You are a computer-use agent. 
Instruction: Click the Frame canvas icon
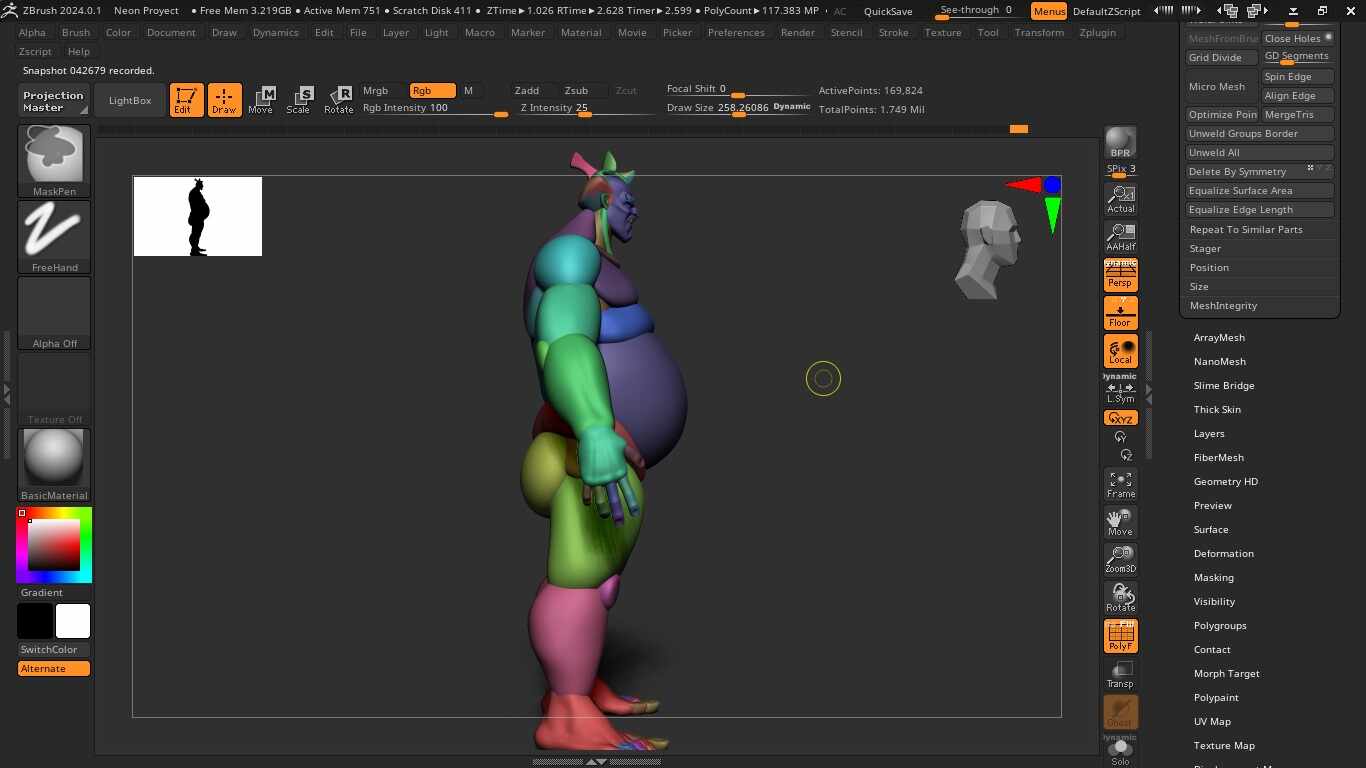[x=1119, y=484]
